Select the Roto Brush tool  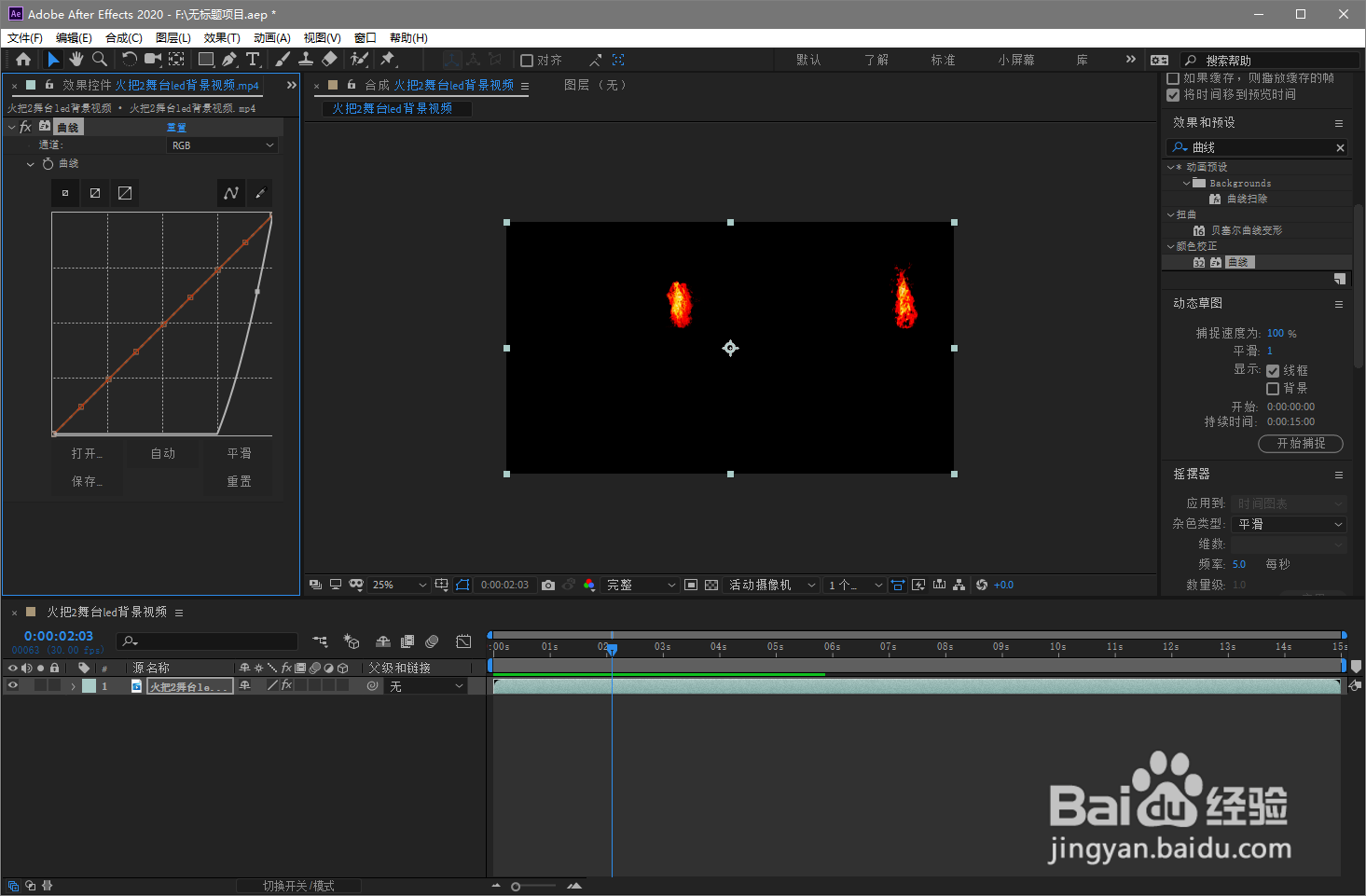coord(359,60)
